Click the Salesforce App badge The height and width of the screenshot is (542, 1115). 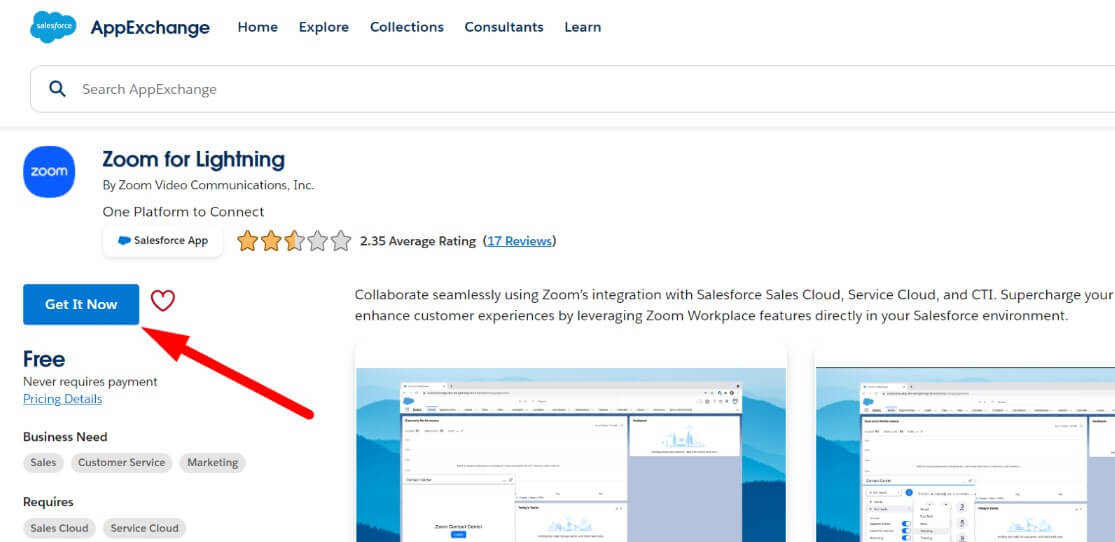click(x=163, y=241)
